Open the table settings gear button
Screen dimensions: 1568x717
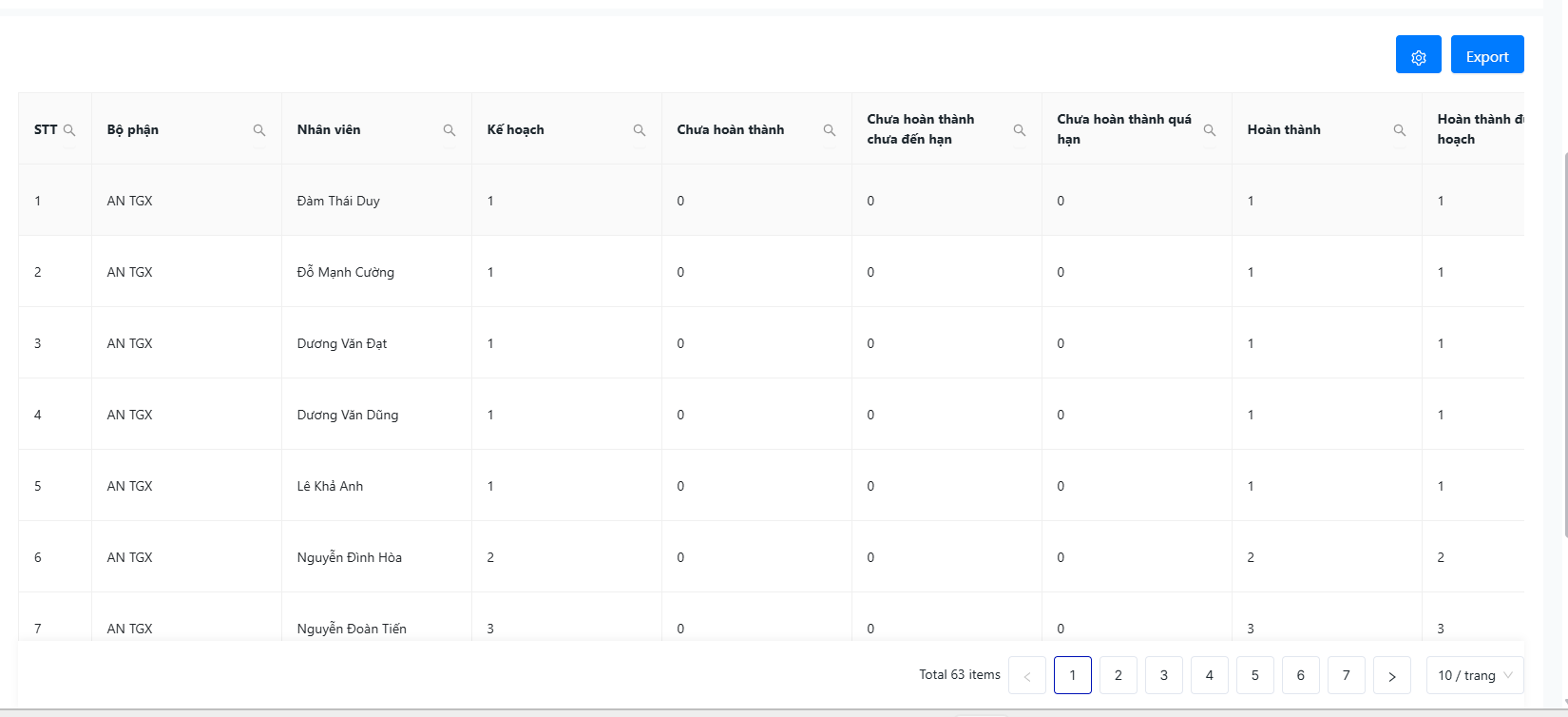tap(1418, 55)
